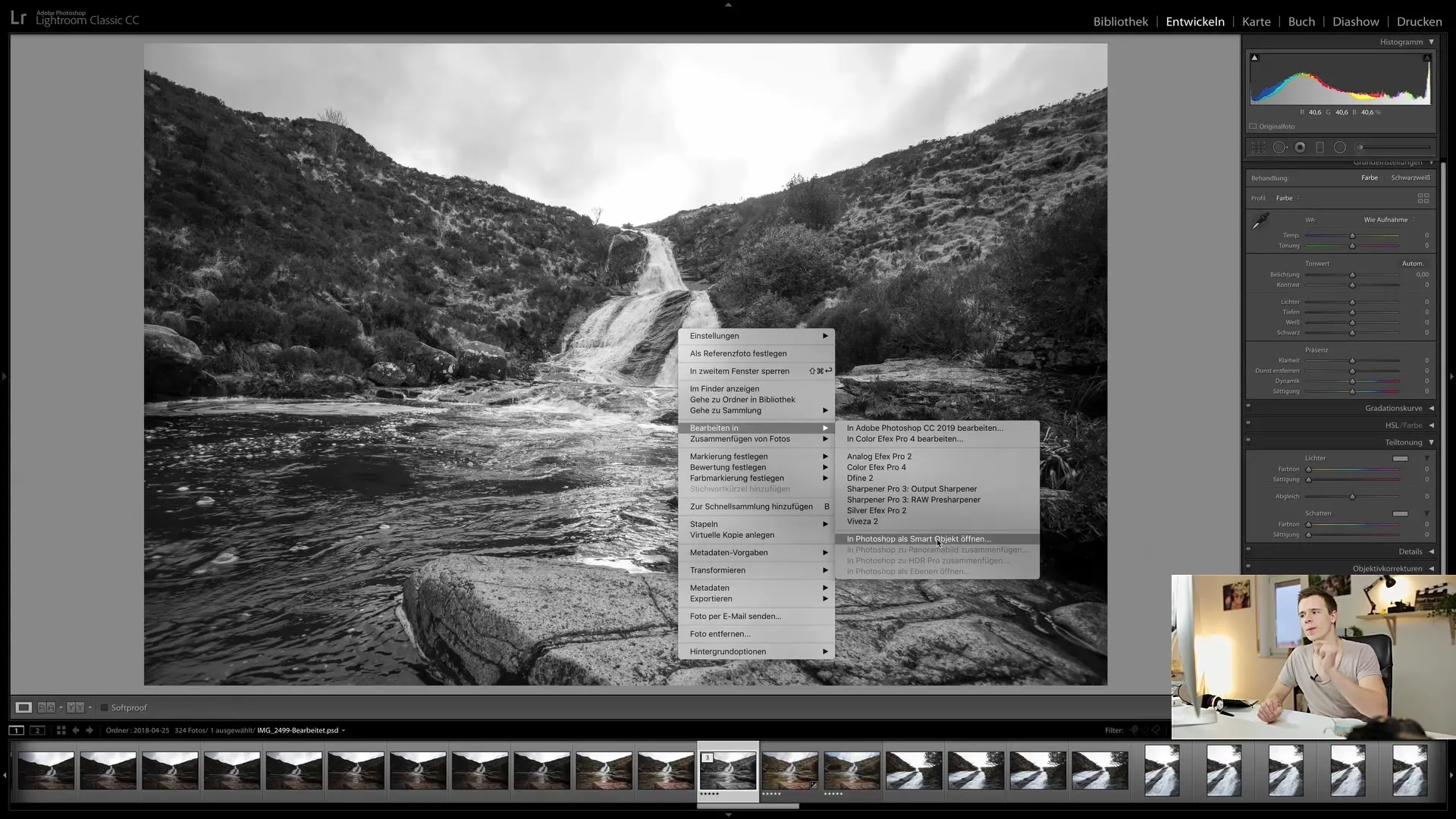Select Silver Efex Pro 2 menu entry
Screen dimensions: 1456x819
pyautogui.click(x=937, y=510)
